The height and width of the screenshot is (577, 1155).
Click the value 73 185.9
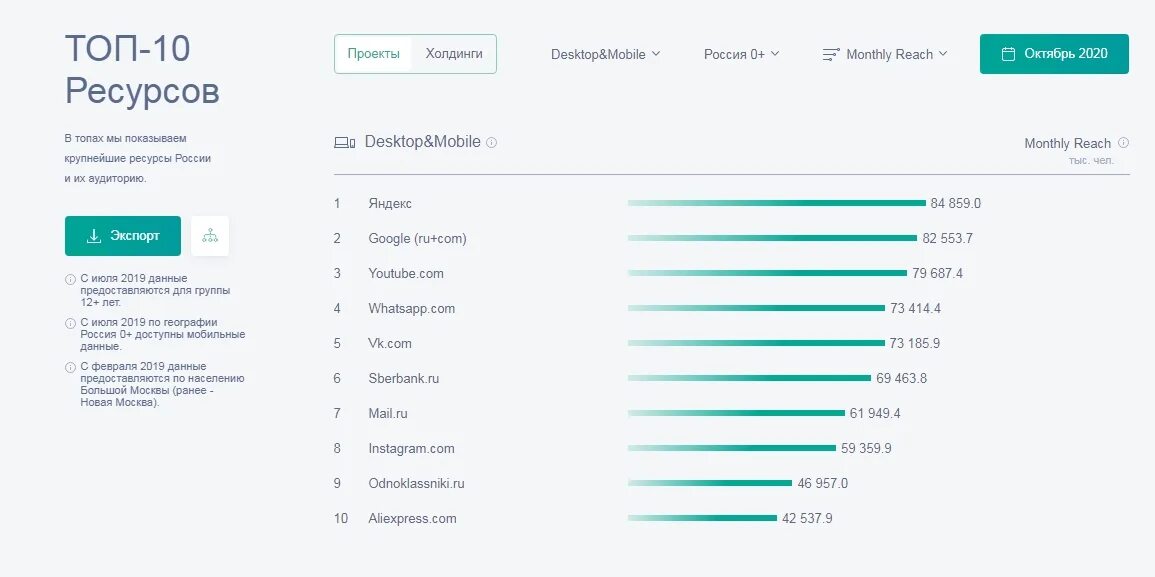click(915, 343)
